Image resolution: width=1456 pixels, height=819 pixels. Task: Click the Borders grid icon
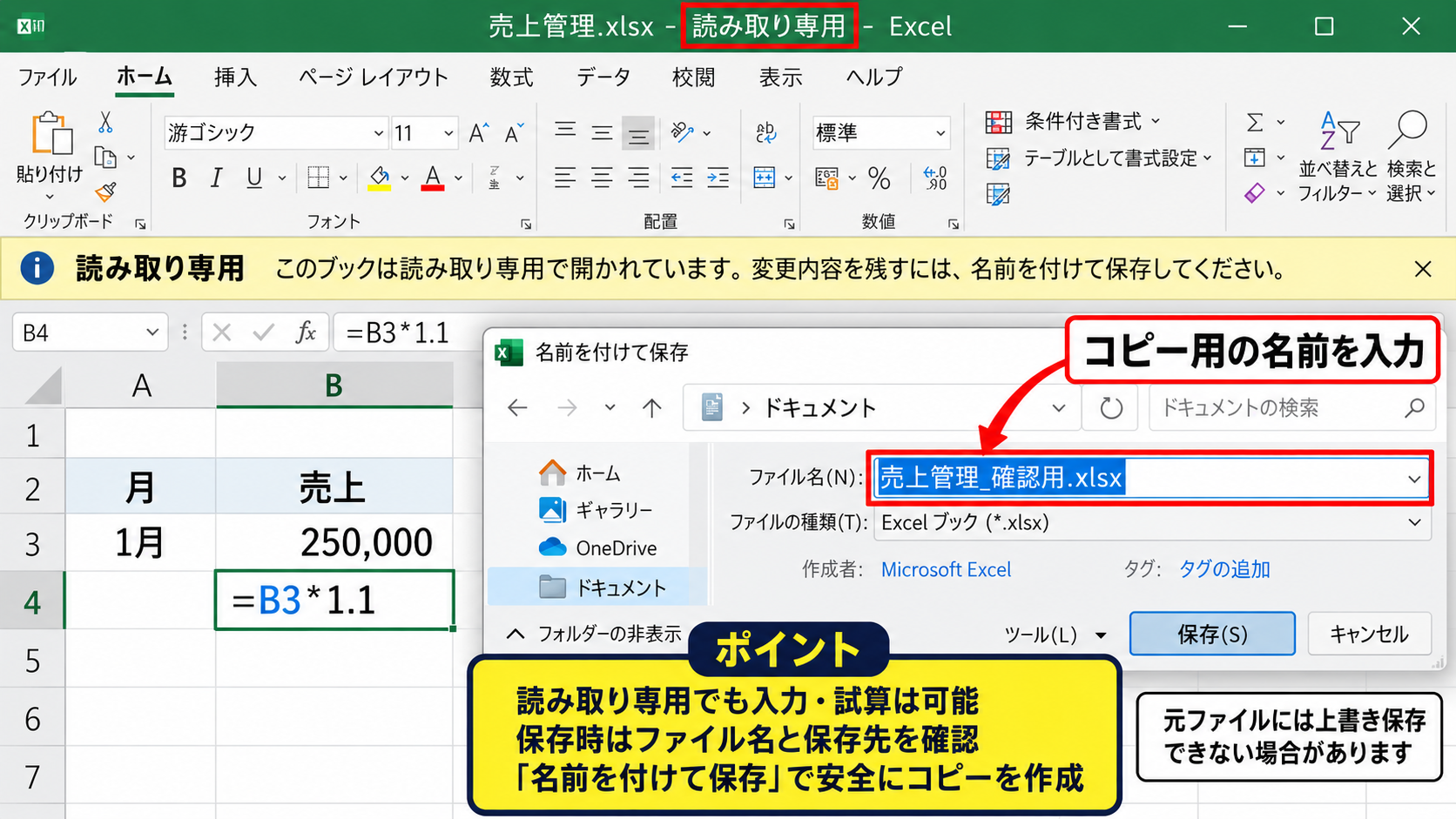coord(318,178)
